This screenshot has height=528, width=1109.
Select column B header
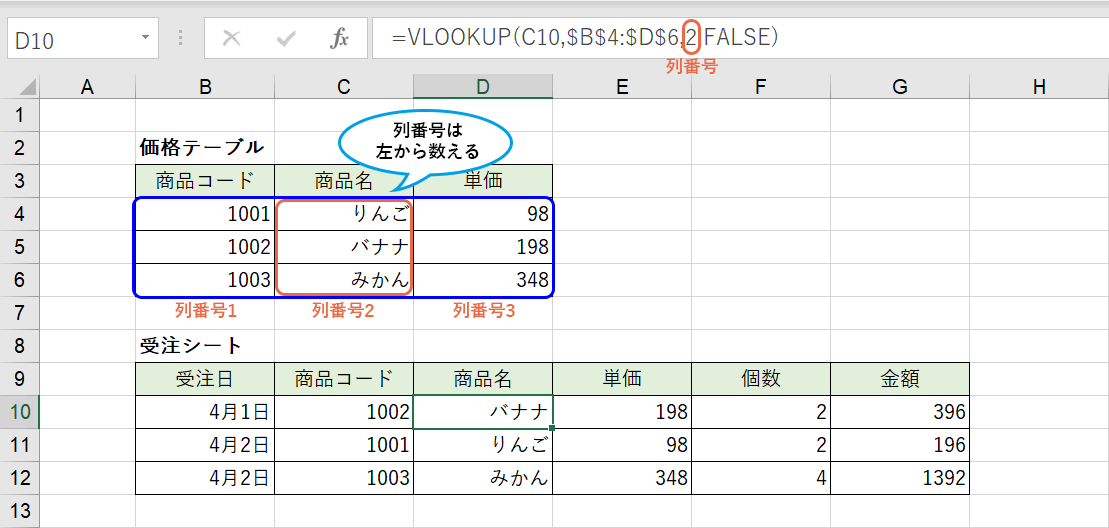click(x=205, y=87)
